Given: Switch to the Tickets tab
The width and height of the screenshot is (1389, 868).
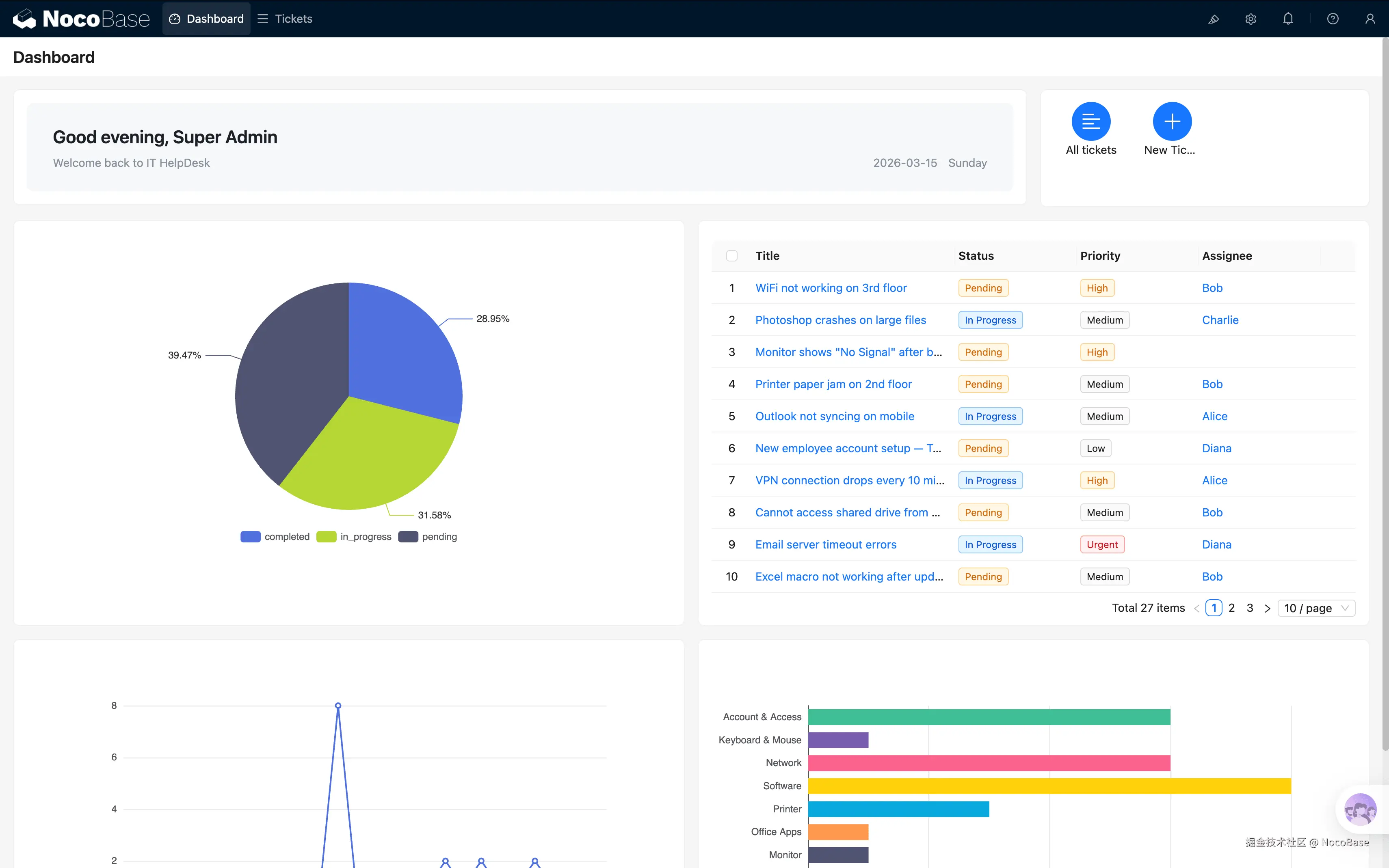Looking at the screenshot, I should click(x=293, y=18).
